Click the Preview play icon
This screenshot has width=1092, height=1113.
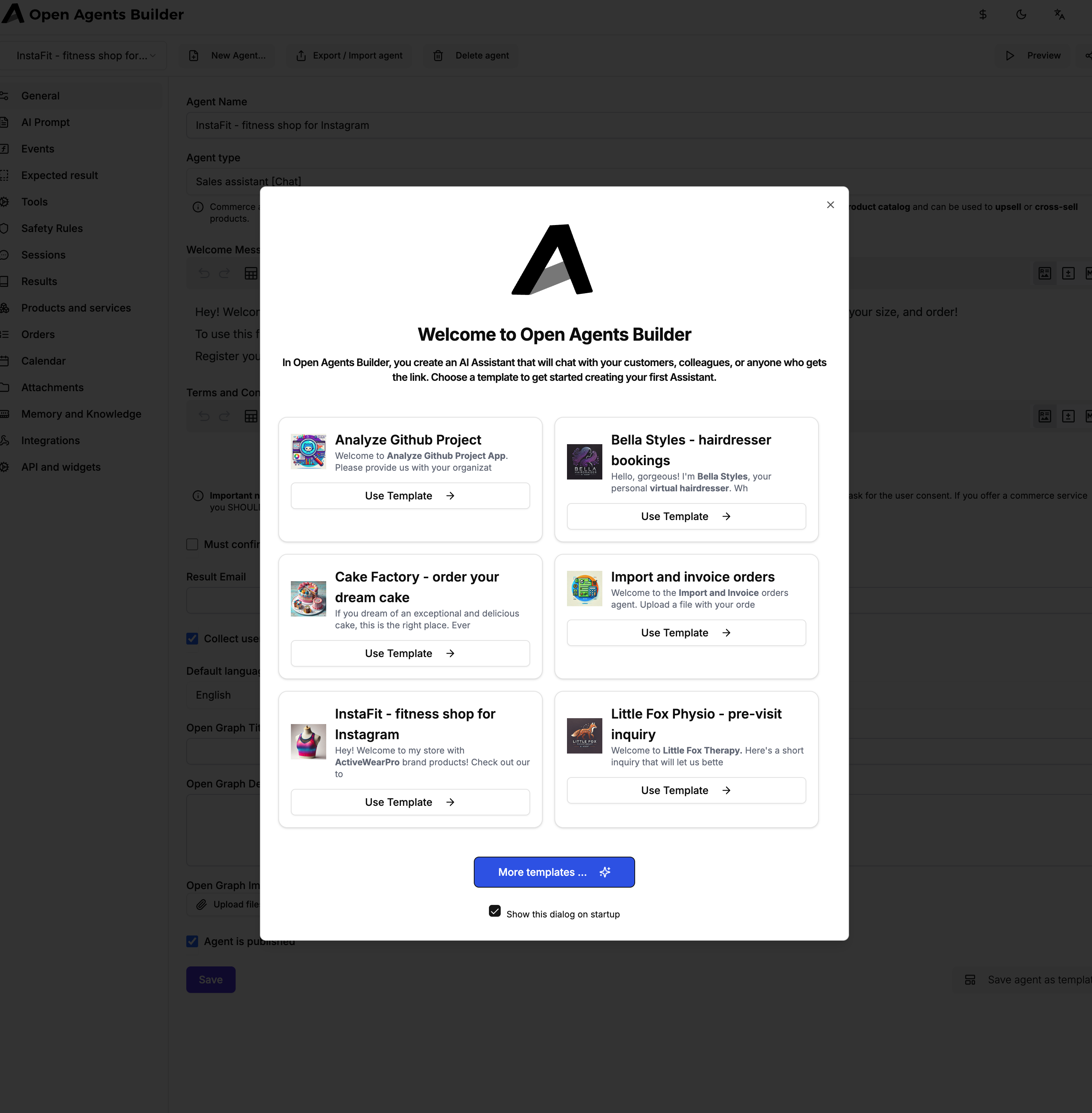point(1010,56)
